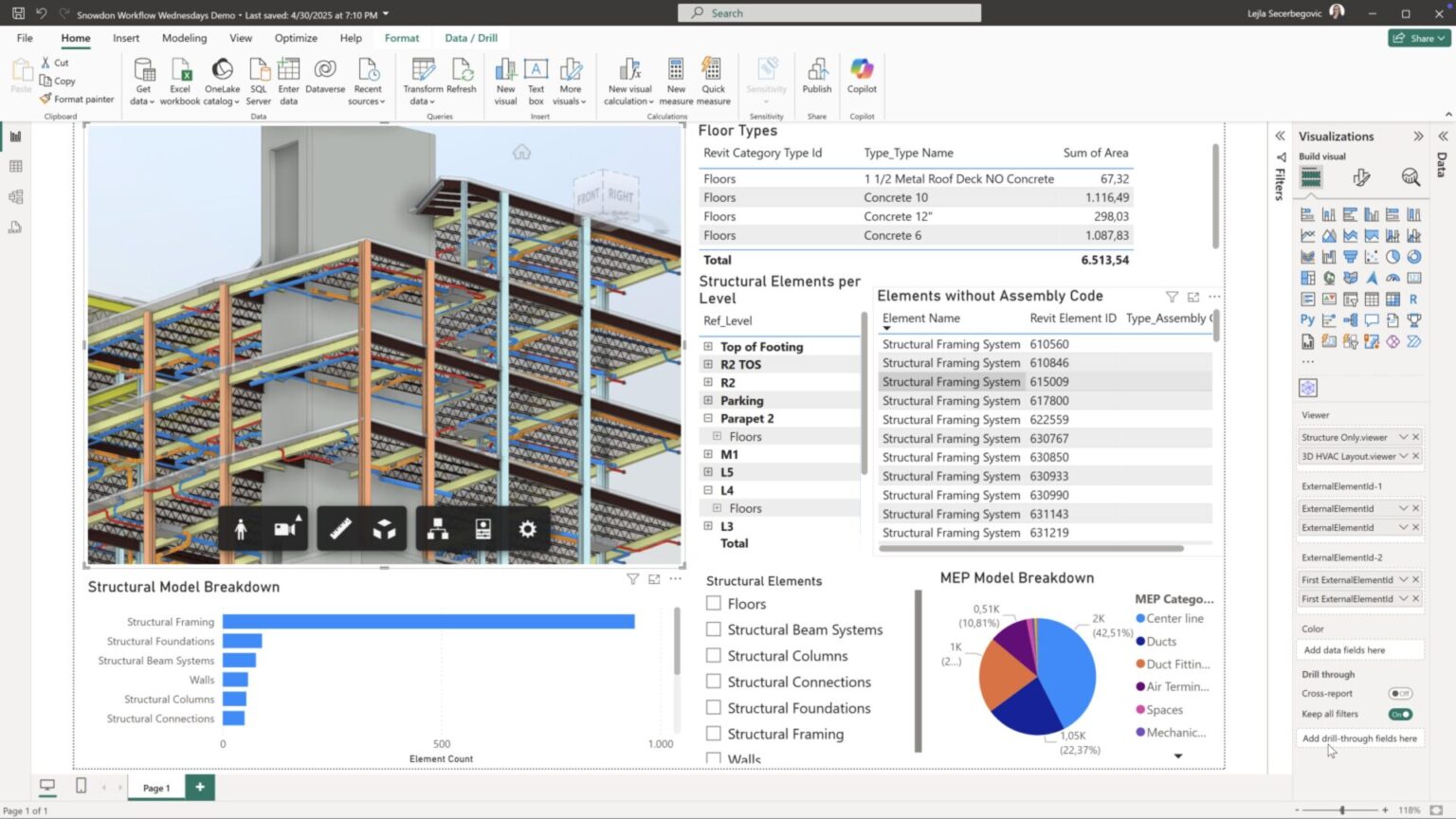Select the measure ruler tool in viewer
The image size is (1456, 819).
[341, 528]
